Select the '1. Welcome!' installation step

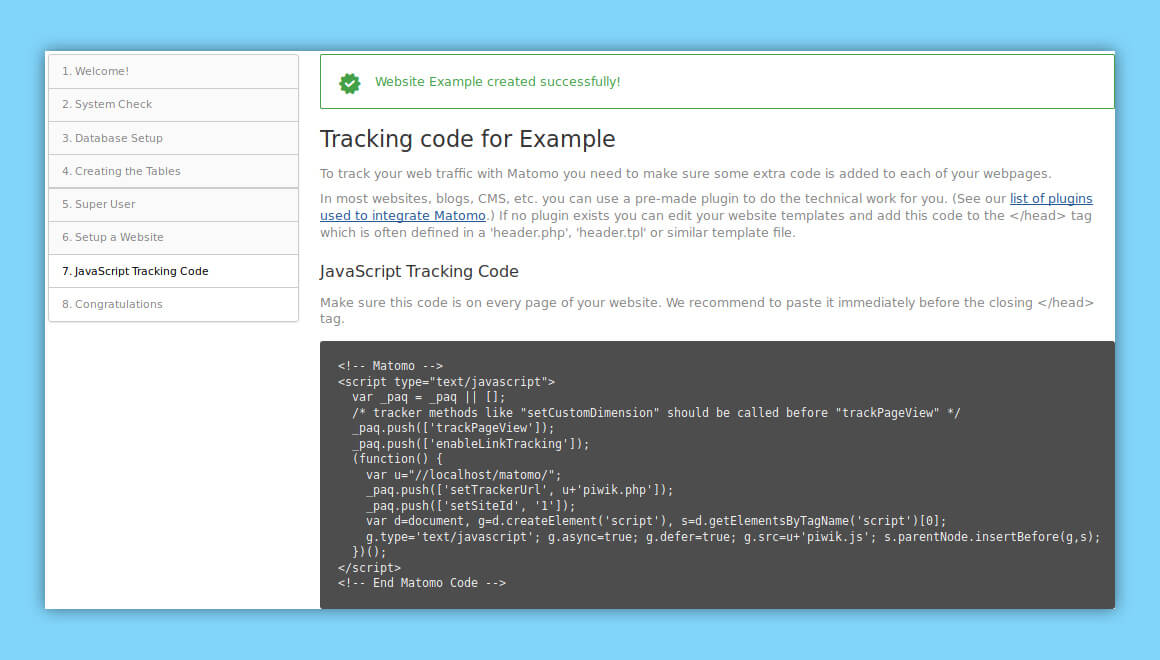click(x=173, y=71)
